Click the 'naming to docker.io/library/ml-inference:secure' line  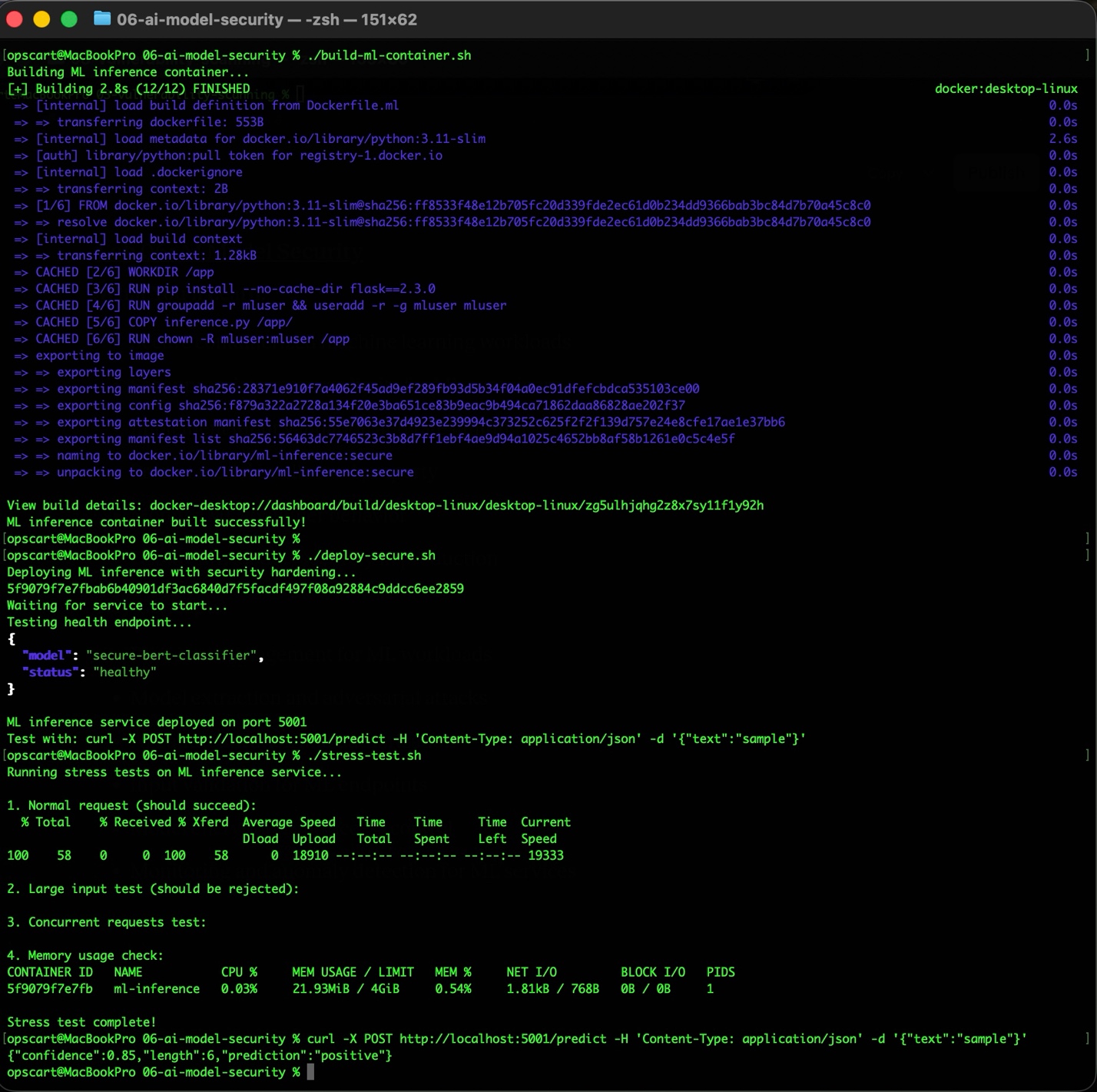203,455
